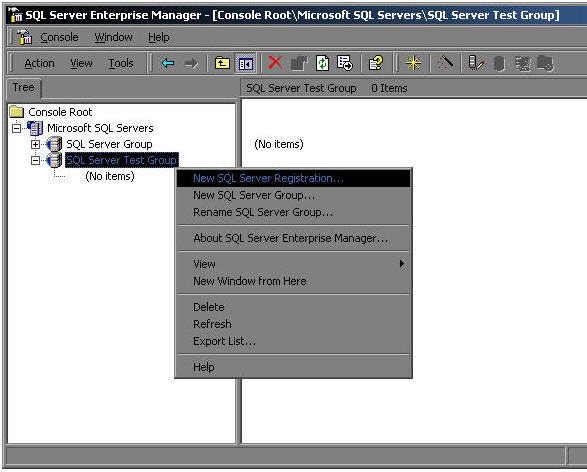Choose Help at bottom of context menu
This screenshot has height=472, width=587.
294,367
